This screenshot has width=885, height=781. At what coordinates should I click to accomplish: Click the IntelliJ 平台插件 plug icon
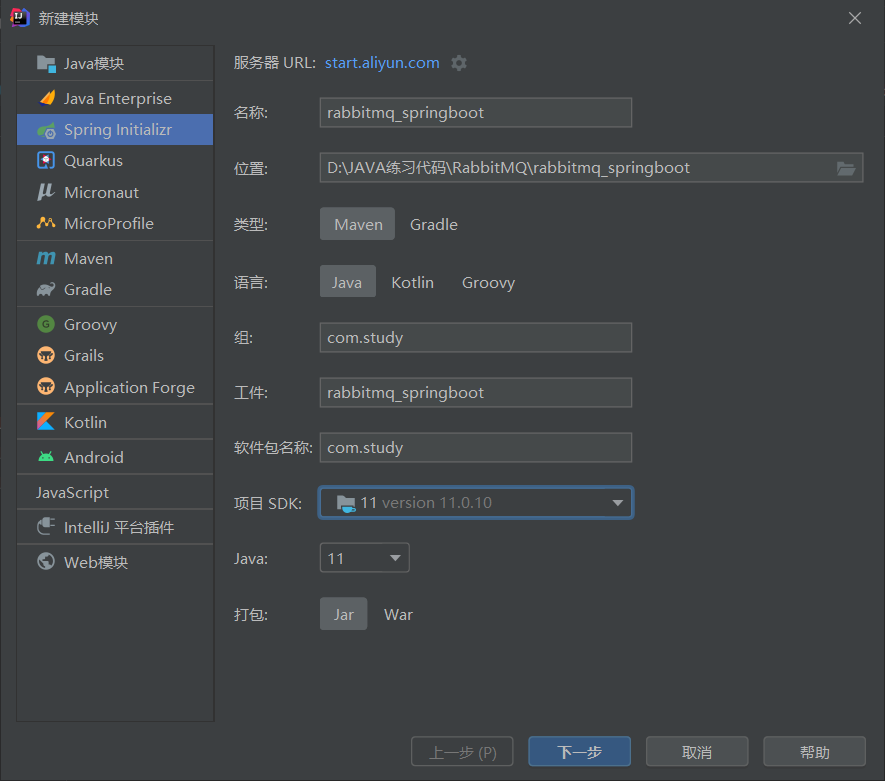click(x=46, y=527)
